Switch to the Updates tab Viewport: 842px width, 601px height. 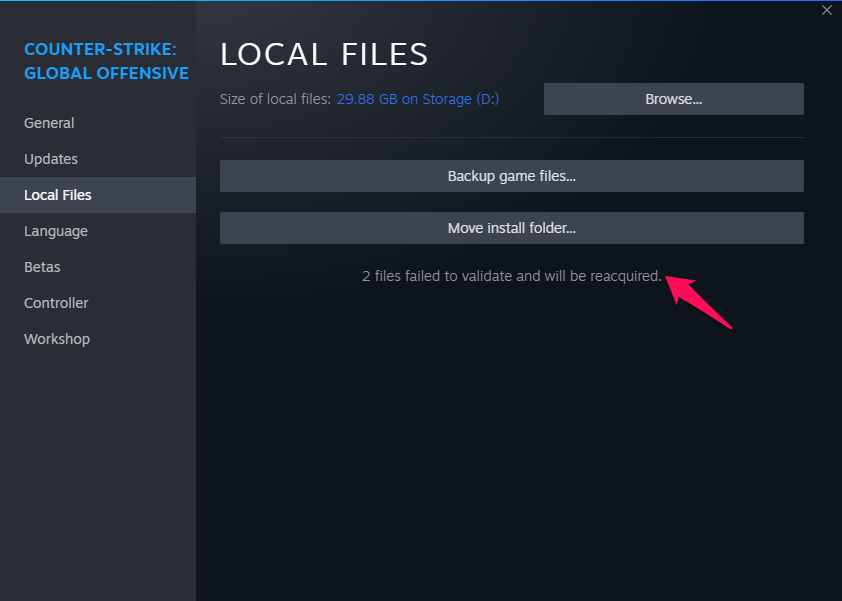pyautogui.click(x=51, y=159)
